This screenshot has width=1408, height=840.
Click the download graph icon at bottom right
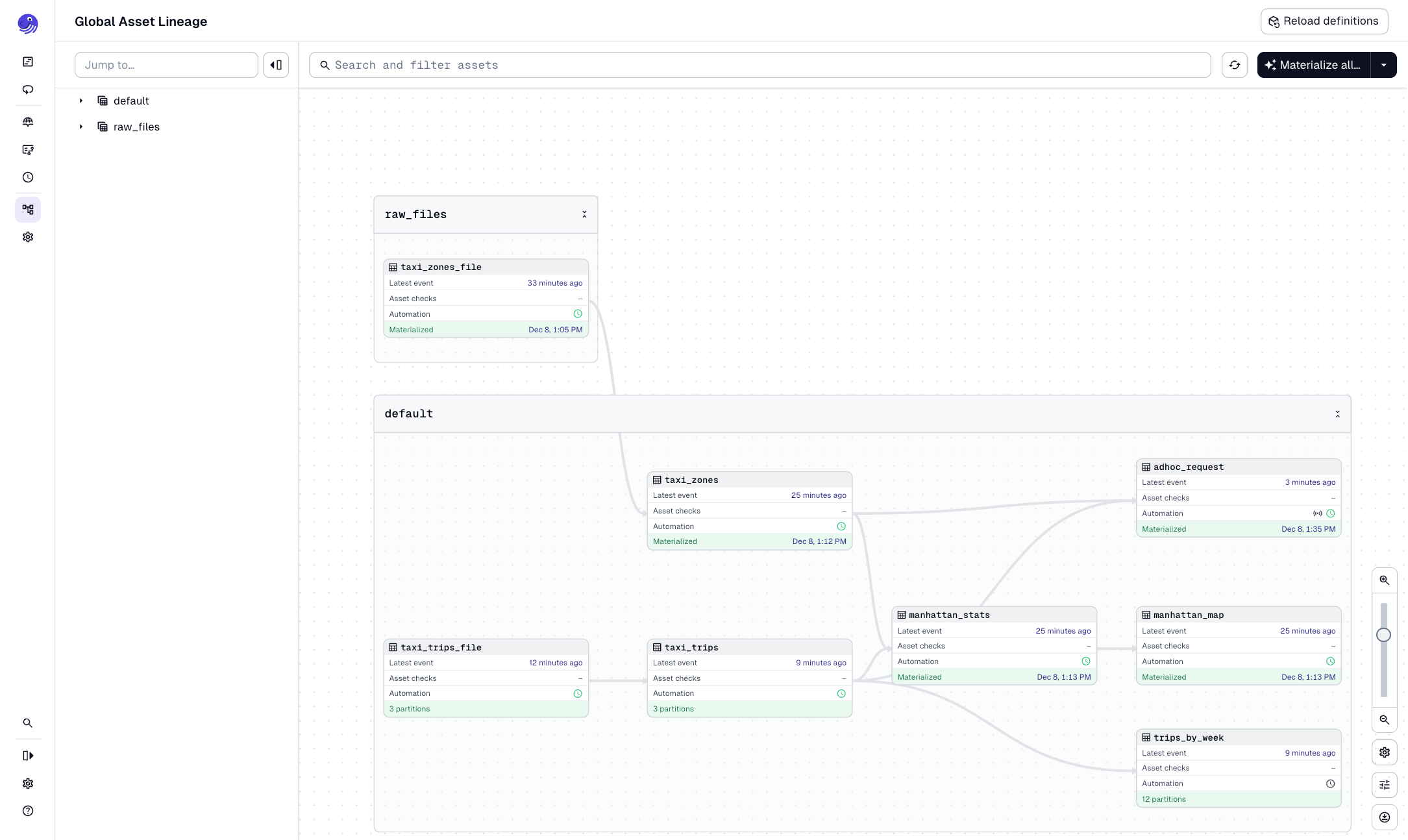(x=1384, y=817)
